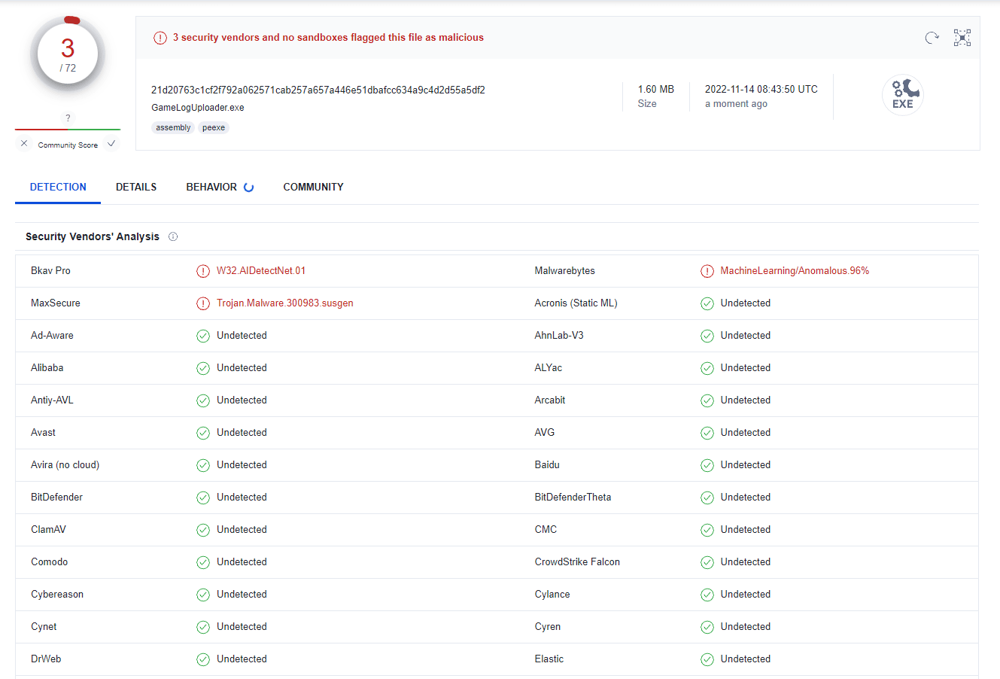Click the red alert icon in banner

(x=159, y=38)
